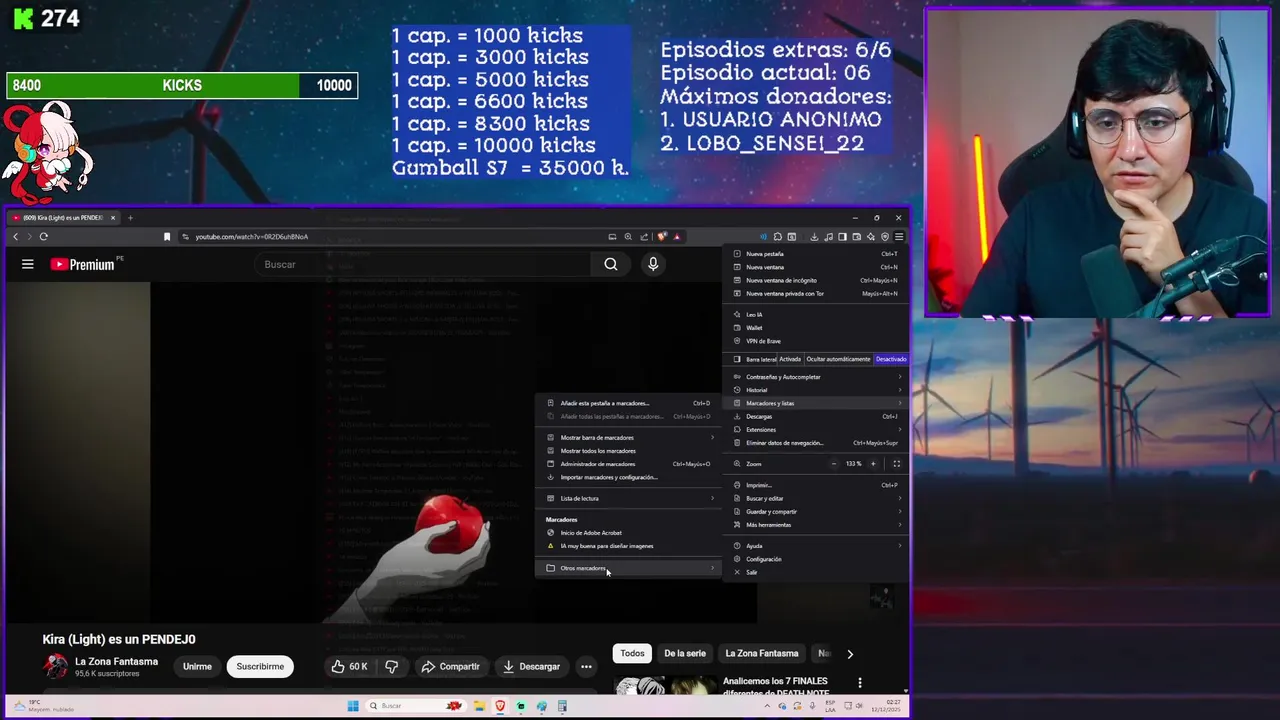
Task: Go back with the browser back arrow
Action: [16, 237]
